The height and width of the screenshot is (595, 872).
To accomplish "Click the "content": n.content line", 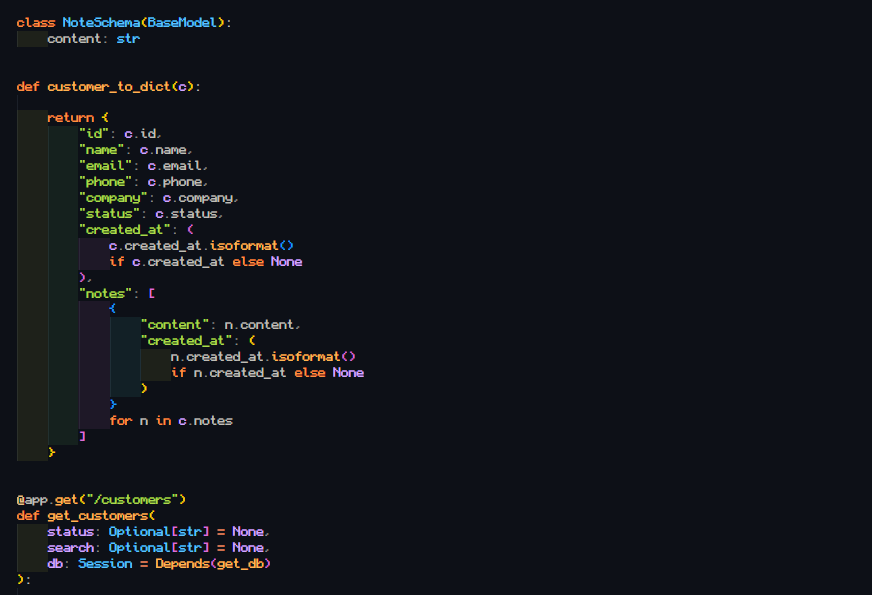I will click(220, 325).
